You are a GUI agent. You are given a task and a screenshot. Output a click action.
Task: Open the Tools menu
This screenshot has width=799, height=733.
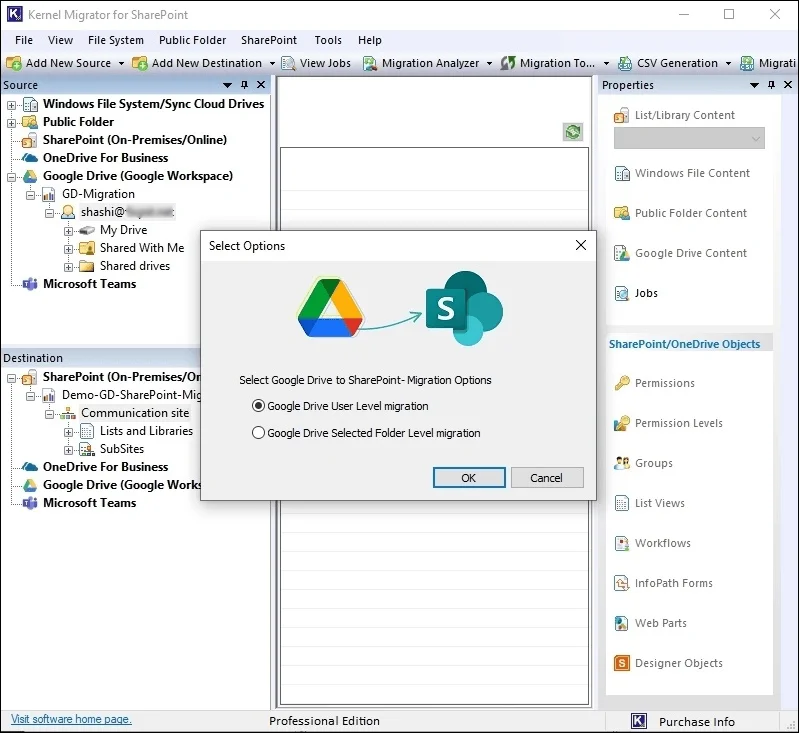328,40
